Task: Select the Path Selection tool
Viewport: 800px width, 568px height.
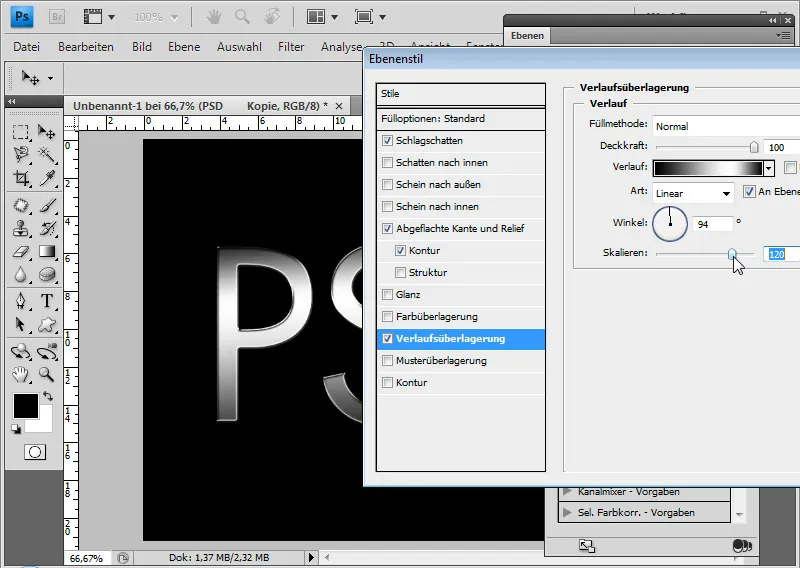Action: (x=20, y=324)
